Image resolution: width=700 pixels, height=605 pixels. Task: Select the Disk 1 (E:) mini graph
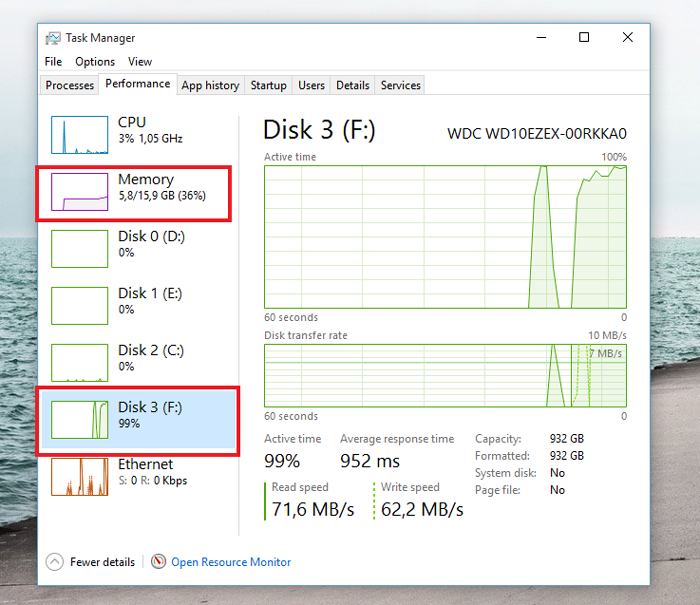[79, 306]
